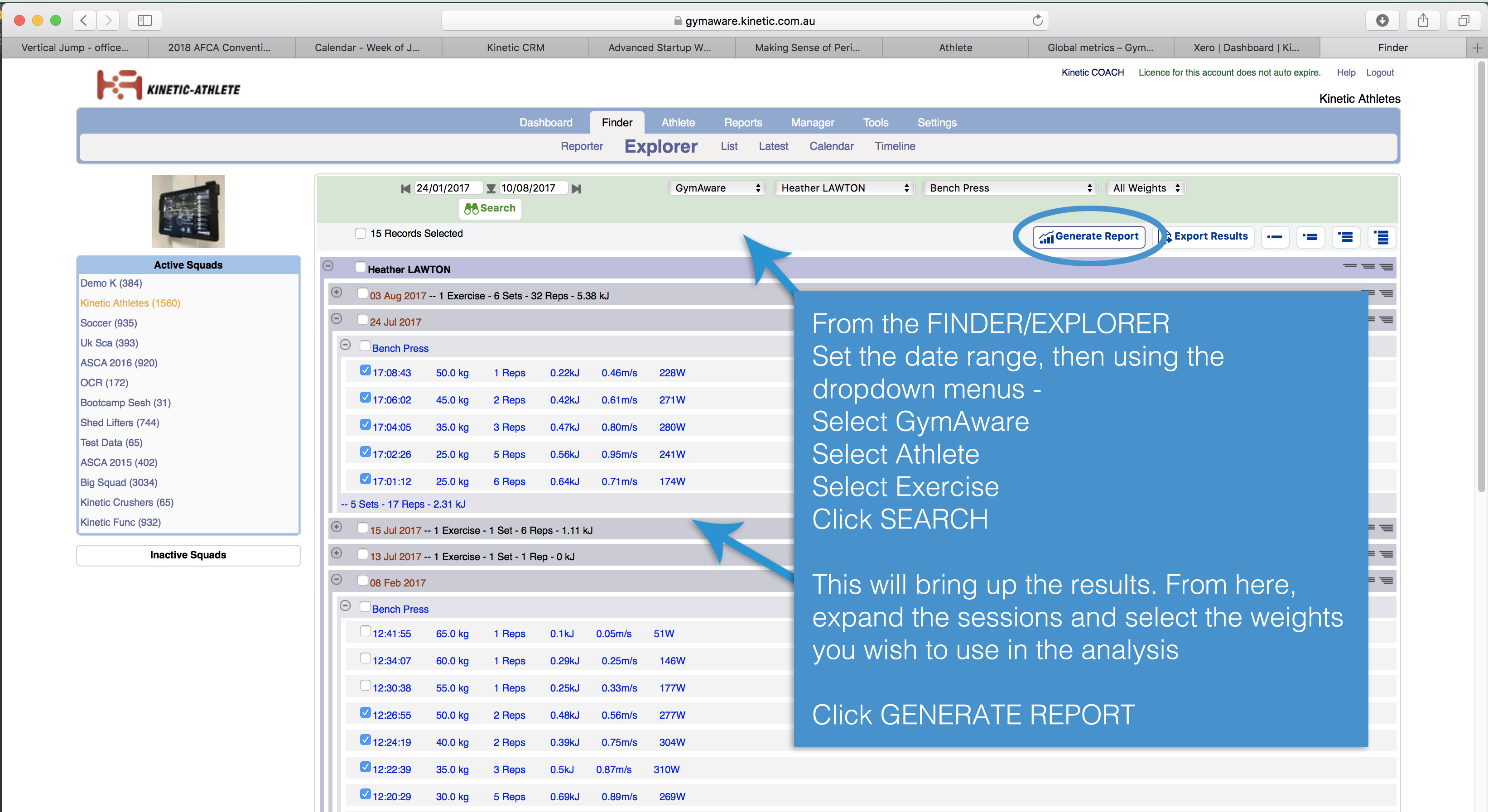Click rightmost indent icon on 08 Feb 2017 row
The height and width of the screenshot is (812, 1488).
point(1387,581)
